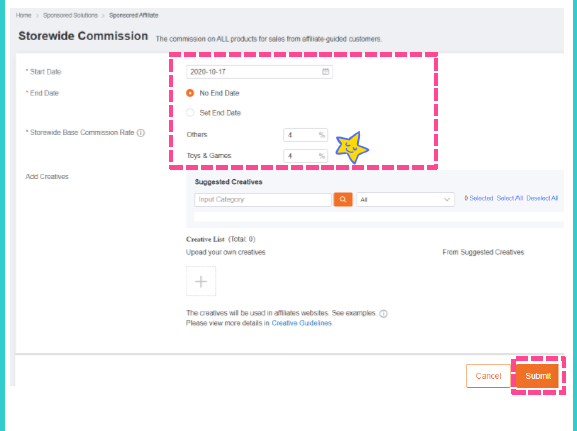Click the plus icon to upload creatives
The image size is (577, 431).
[x=201, y=282]
